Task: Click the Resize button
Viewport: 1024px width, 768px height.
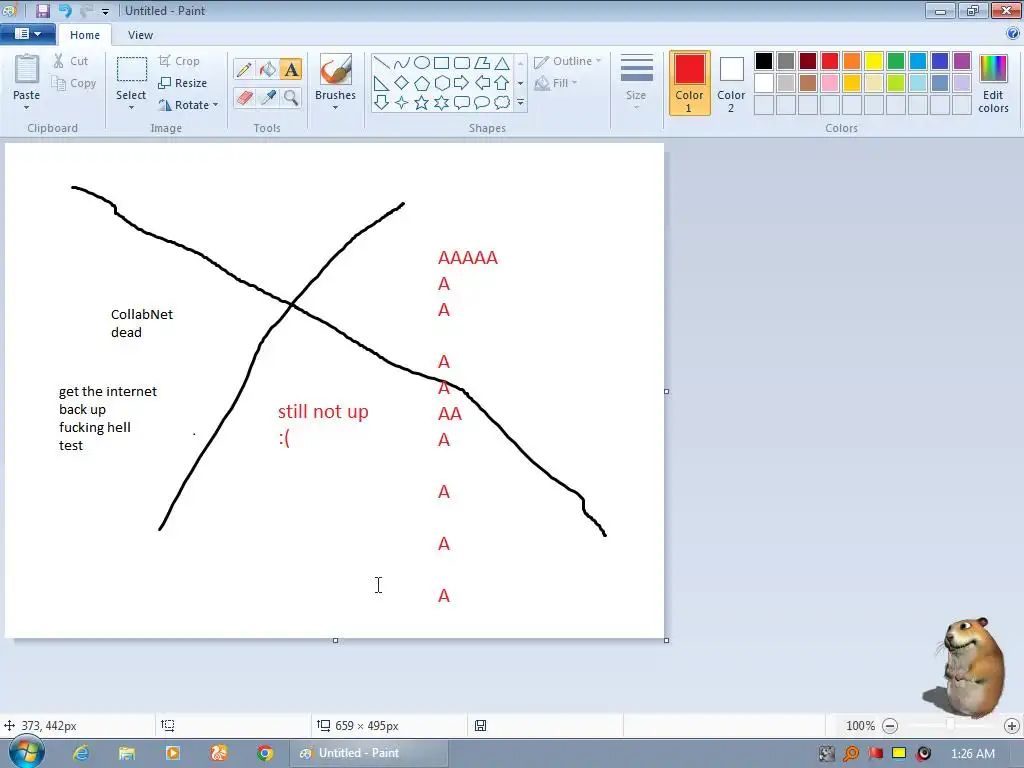Action: point(183,83)
